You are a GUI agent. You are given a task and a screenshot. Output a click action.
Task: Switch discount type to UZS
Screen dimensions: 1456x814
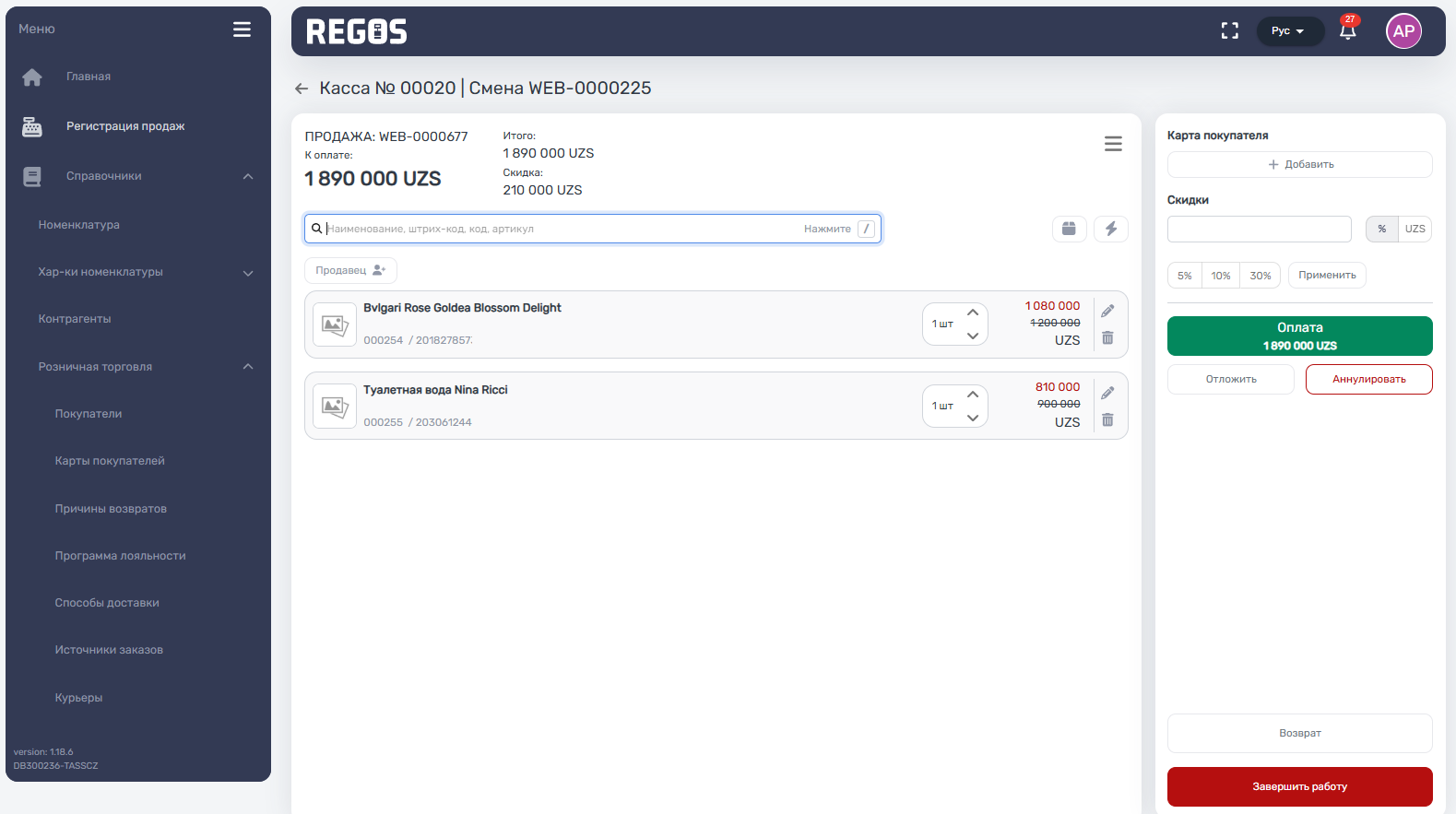tap(1415, 229)
